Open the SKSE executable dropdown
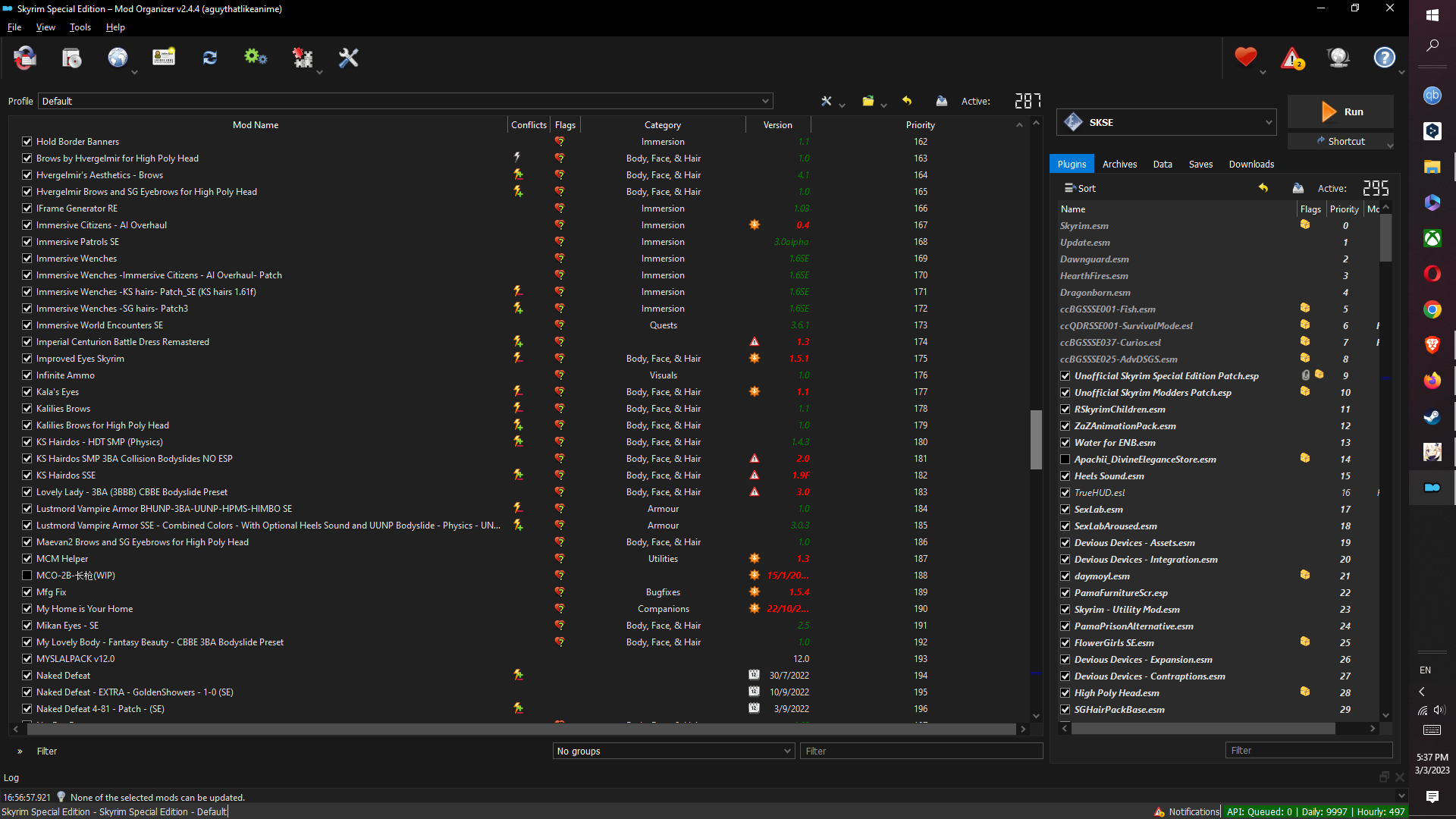The height and width of the screenshot is (819, 1456). point(1166,122)
